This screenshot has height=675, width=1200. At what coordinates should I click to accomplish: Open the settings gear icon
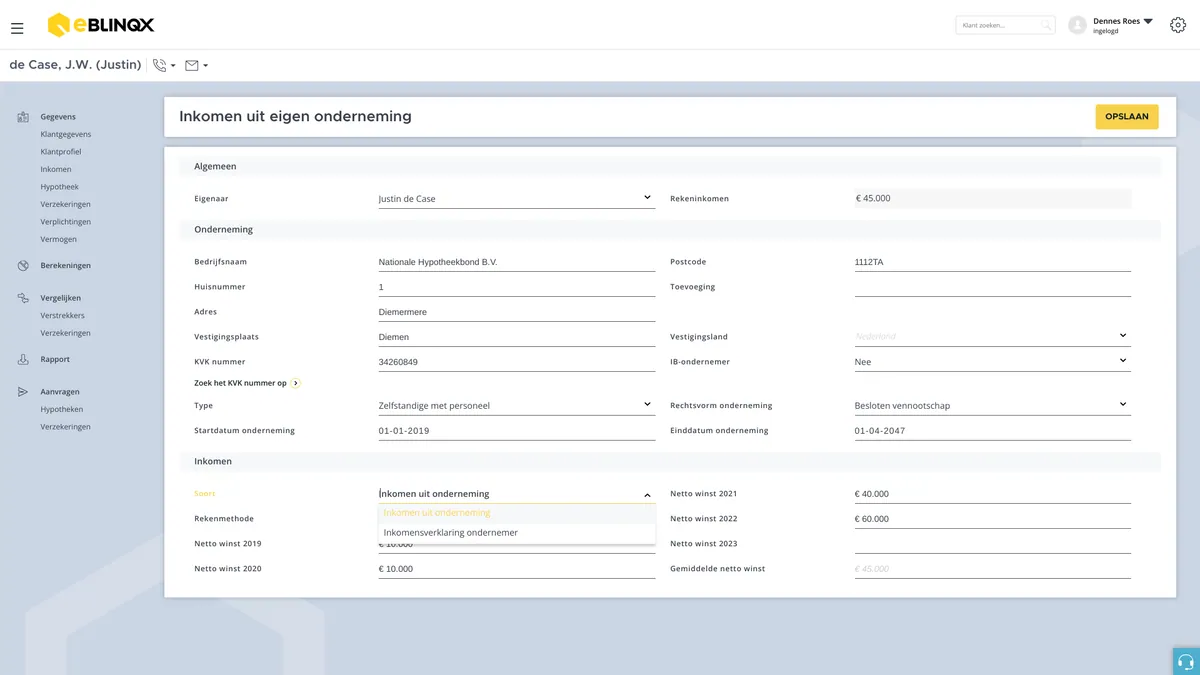[x=1177, y=25]
